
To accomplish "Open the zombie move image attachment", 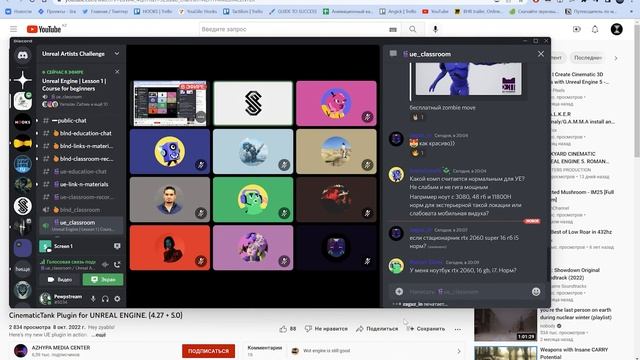I will (468, 79).
